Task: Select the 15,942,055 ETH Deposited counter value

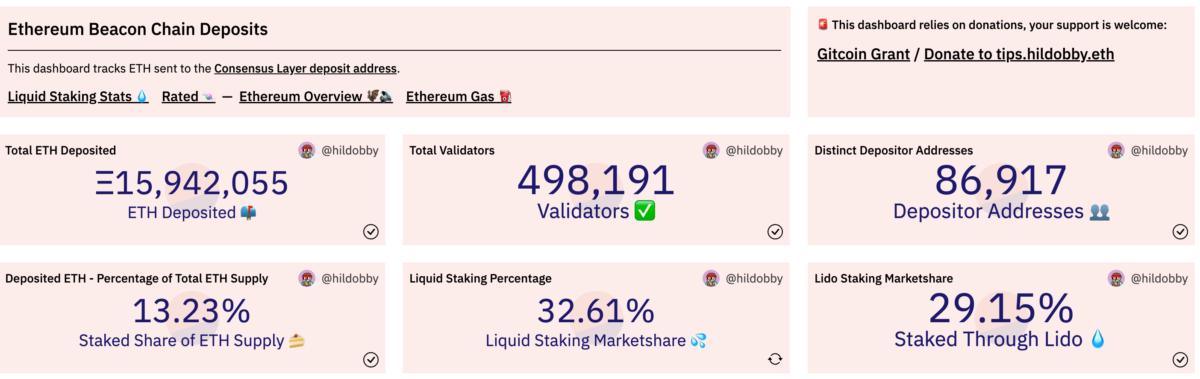Action: point(192,183)
